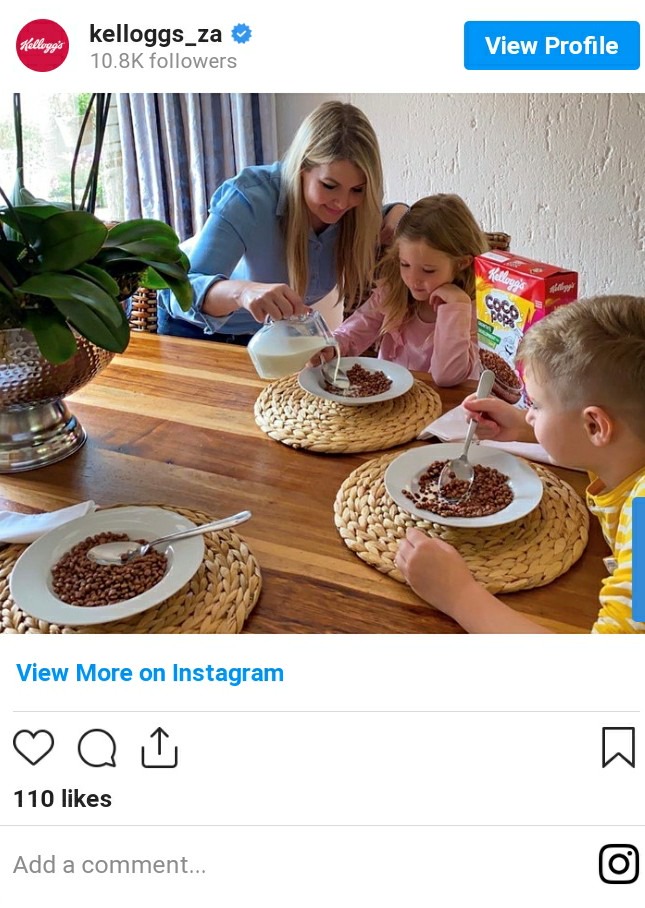The width and height of the screenshot is (645, 908).
Task: Click the blue verified badge beside kelloggs_za
Action: (241, 34)
